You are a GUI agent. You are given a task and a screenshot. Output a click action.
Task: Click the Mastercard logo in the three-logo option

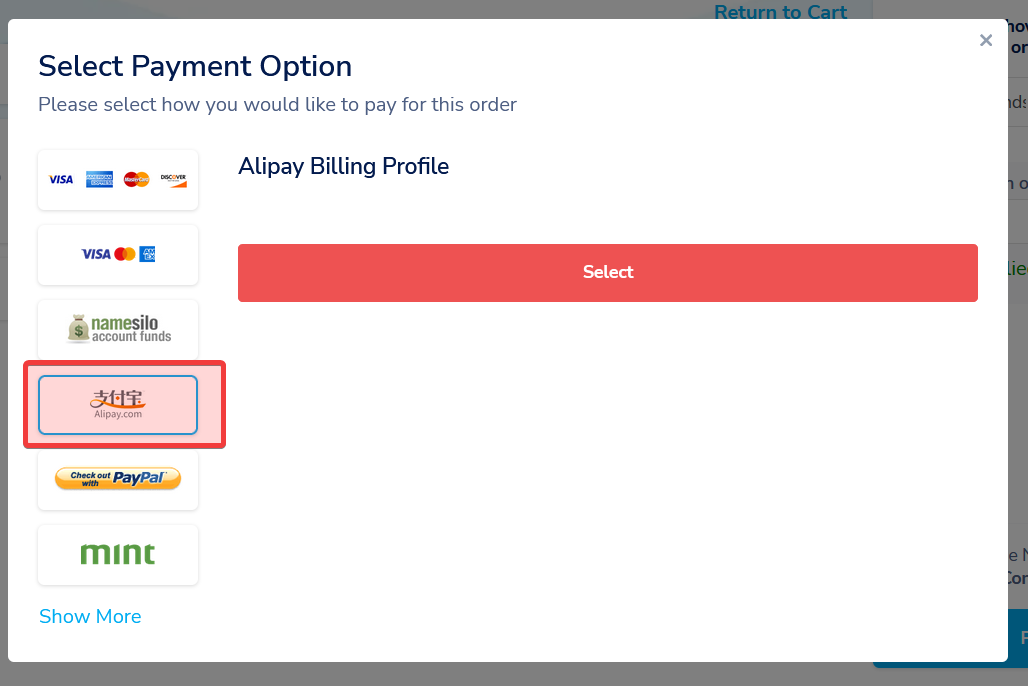coord(125,254)
